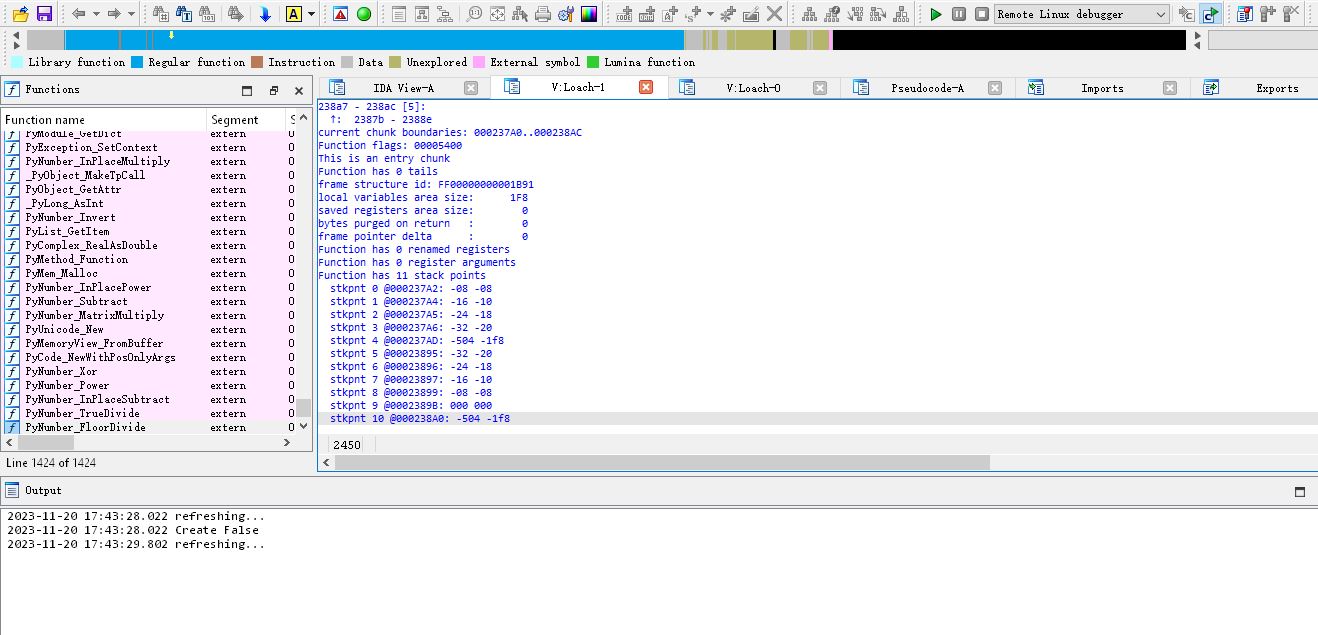Click the printer icon in toolbar

[543, 14]
